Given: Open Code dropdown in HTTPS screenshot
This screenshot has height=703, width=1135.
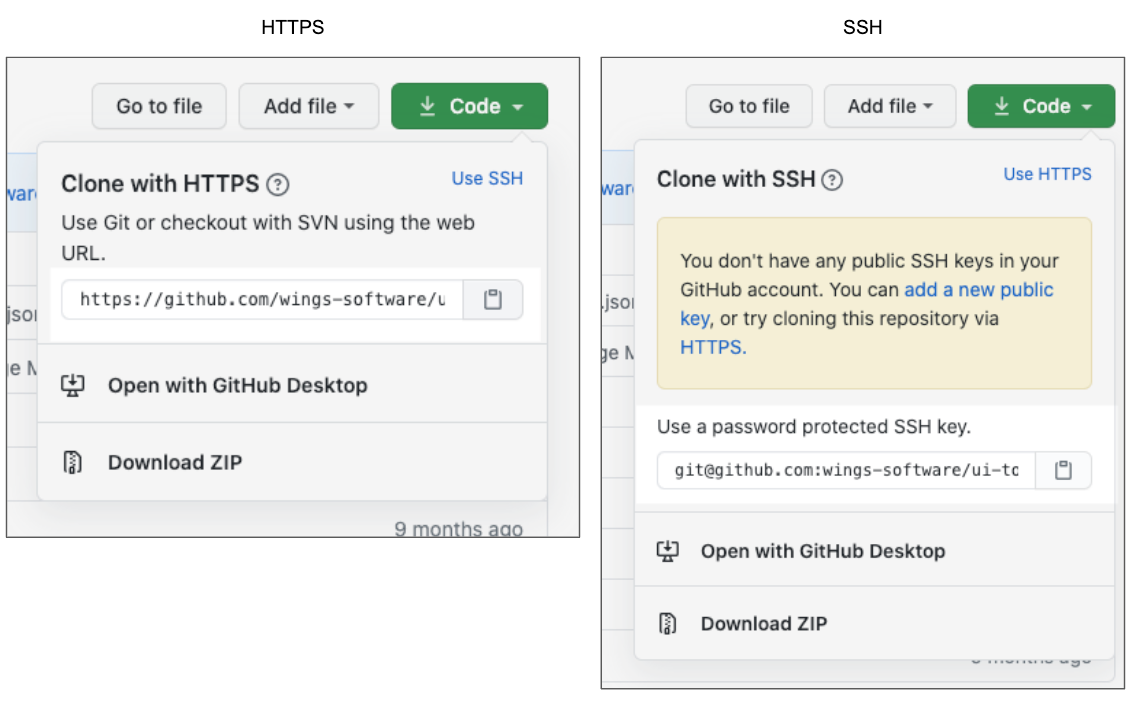Looking at the screenshot, I should tap(469, 106).
